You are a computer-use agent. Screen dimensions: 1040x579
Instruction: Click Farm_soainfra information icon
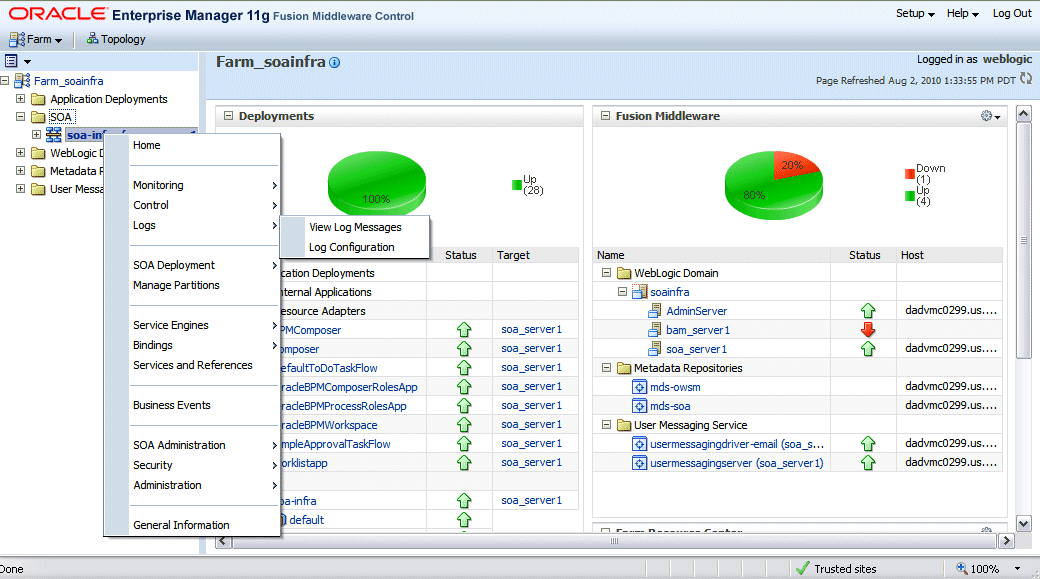(334, 62)
